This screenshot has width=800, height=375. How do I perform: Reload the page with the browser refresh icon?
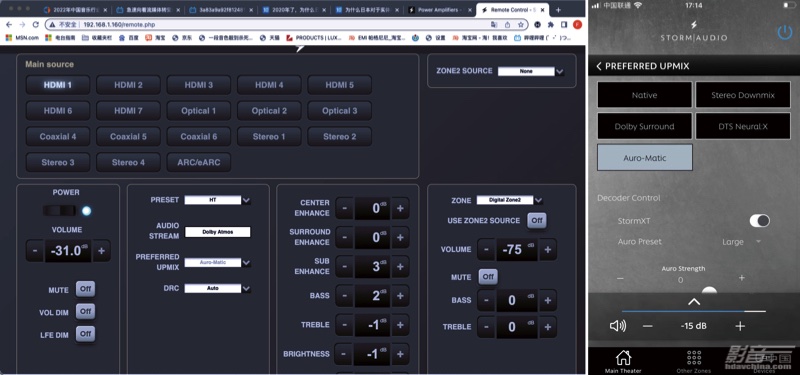(36, 24)
